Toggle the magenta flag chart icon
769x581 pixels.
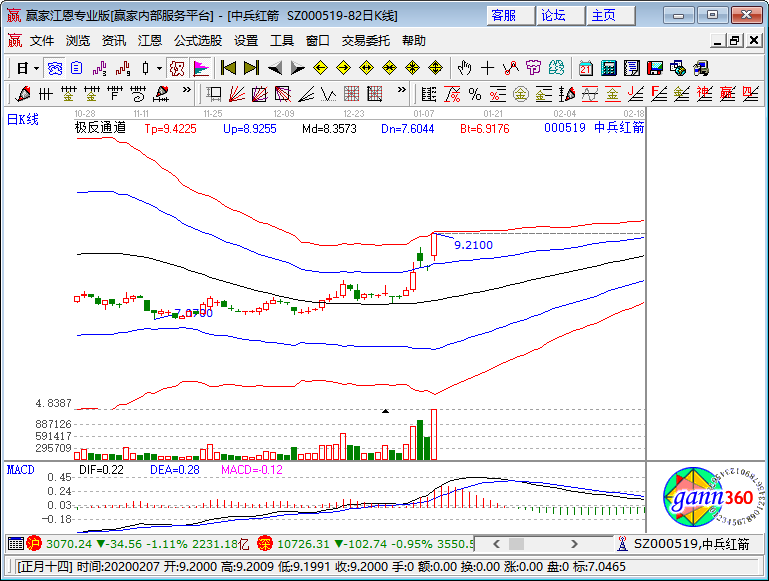click(201, 68)
